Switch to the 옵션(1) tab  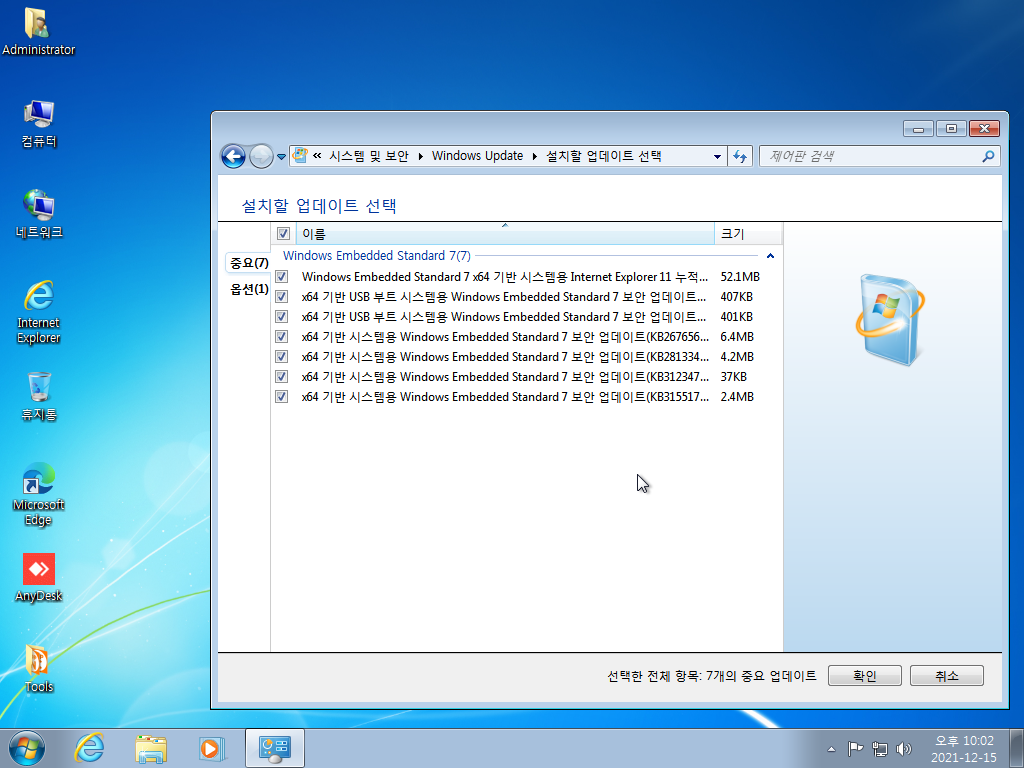(249, 289)
